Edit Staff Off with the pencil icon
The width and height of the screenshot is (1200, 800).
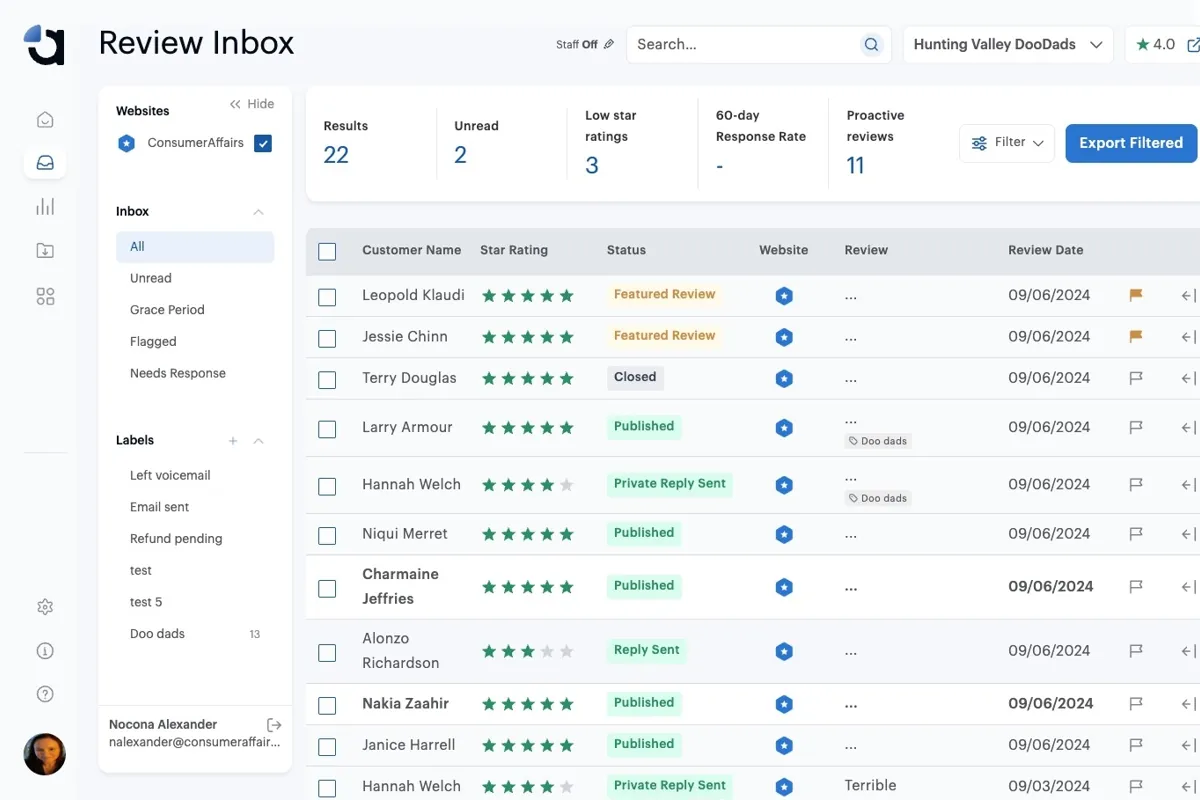coord(609,44)
